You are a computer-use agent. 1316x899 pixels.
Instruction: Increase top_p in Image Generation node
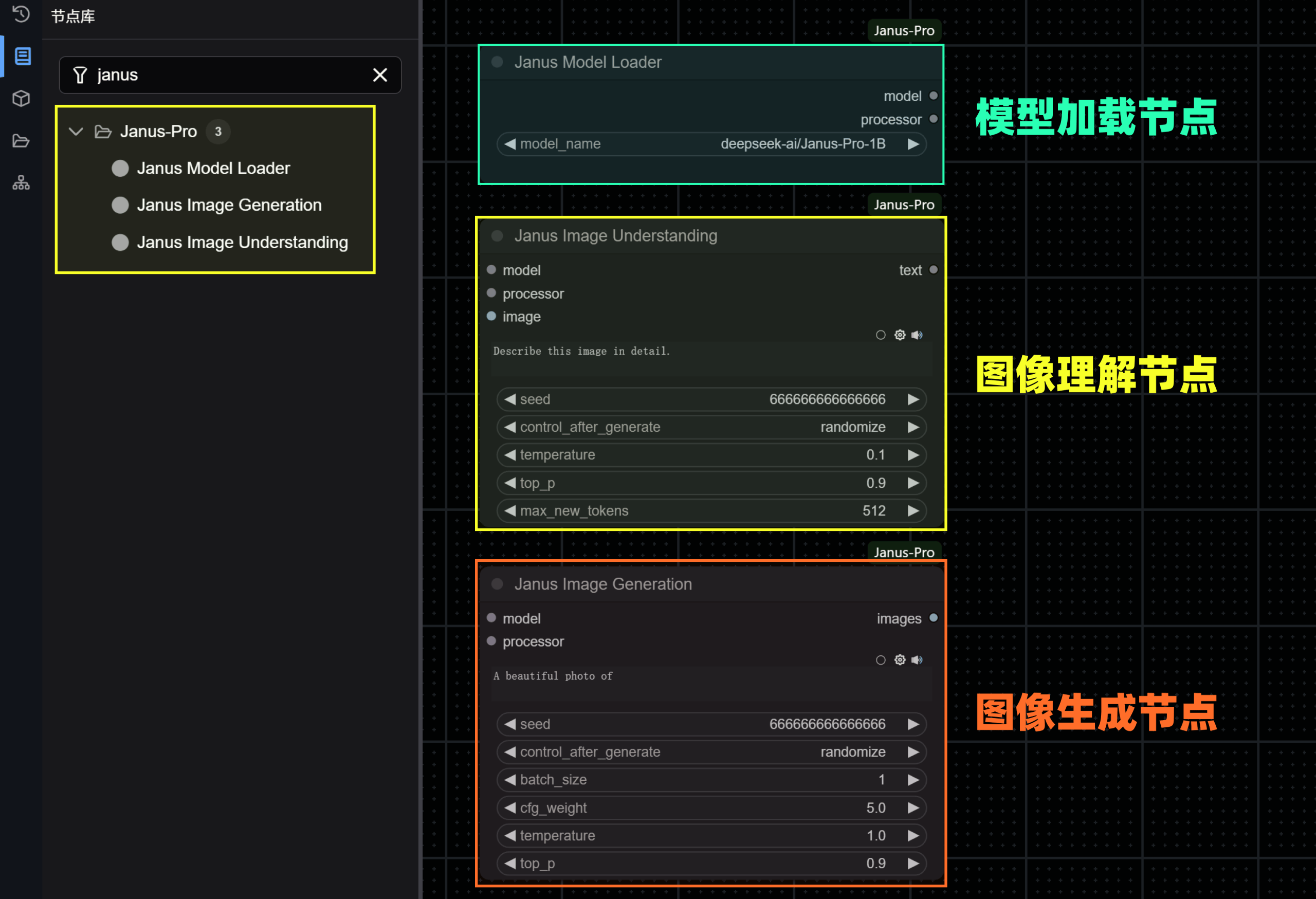[x=913, y=864]
